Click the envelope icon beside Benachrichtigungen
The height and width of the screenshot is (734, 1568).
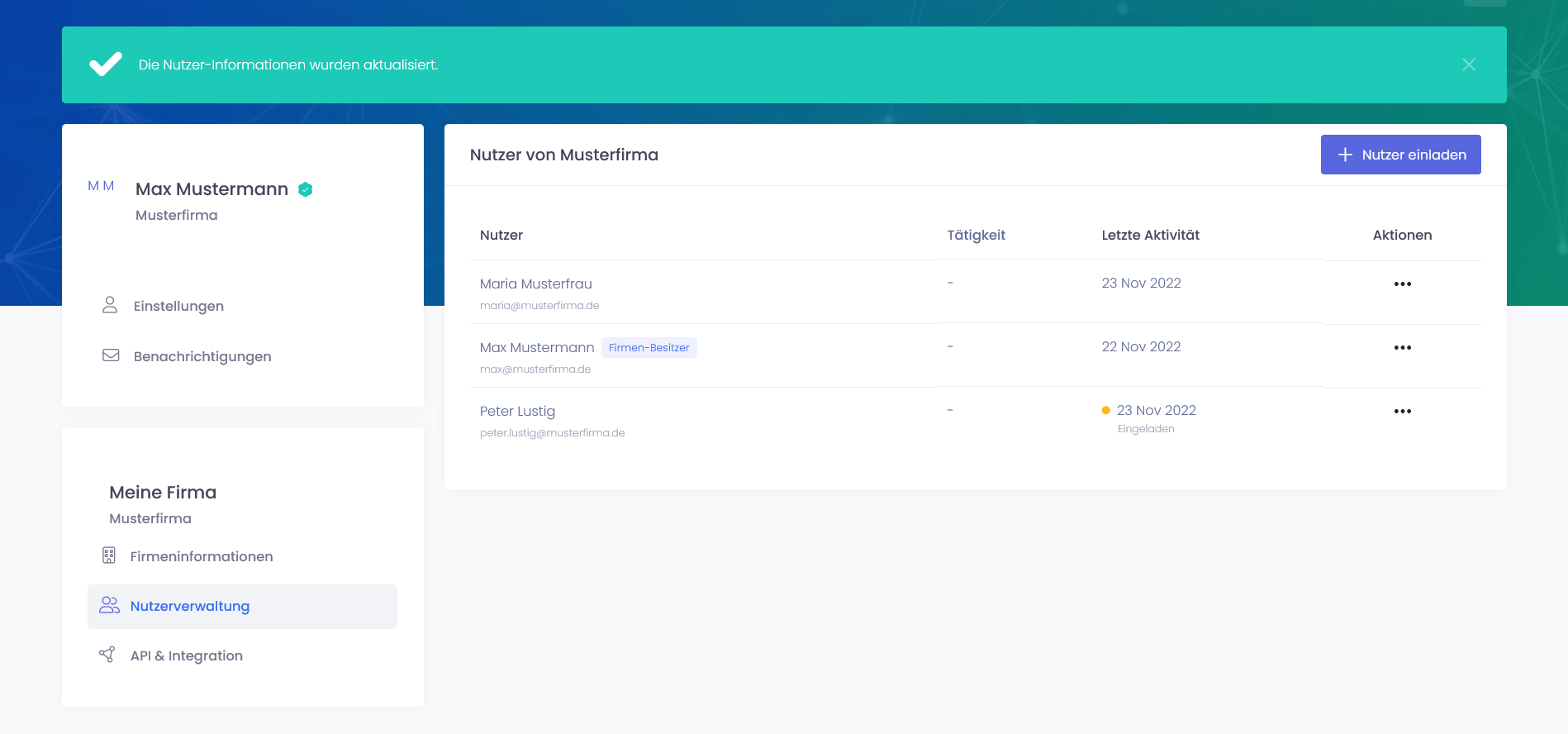coord(111,355)
